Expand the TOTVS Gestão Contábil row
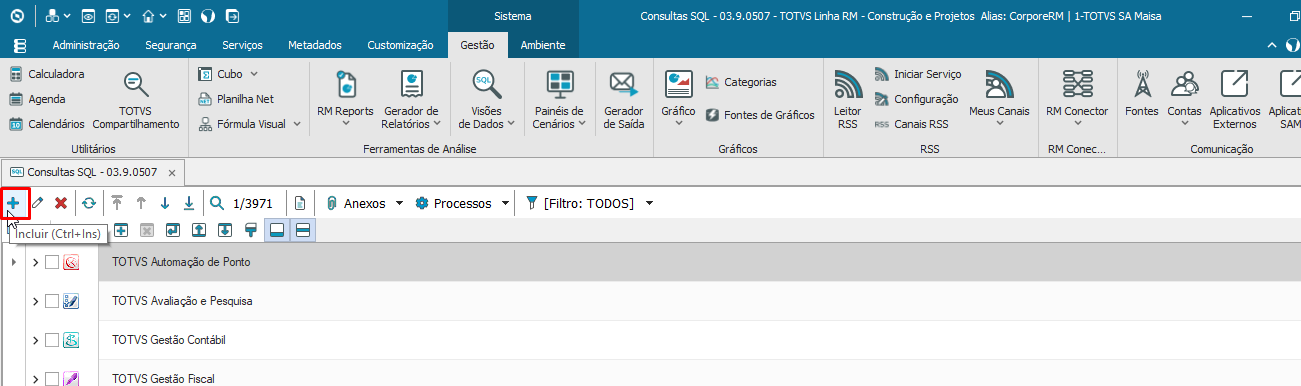The height and width of the screenshot is (386, 1301). pos(35,340)
